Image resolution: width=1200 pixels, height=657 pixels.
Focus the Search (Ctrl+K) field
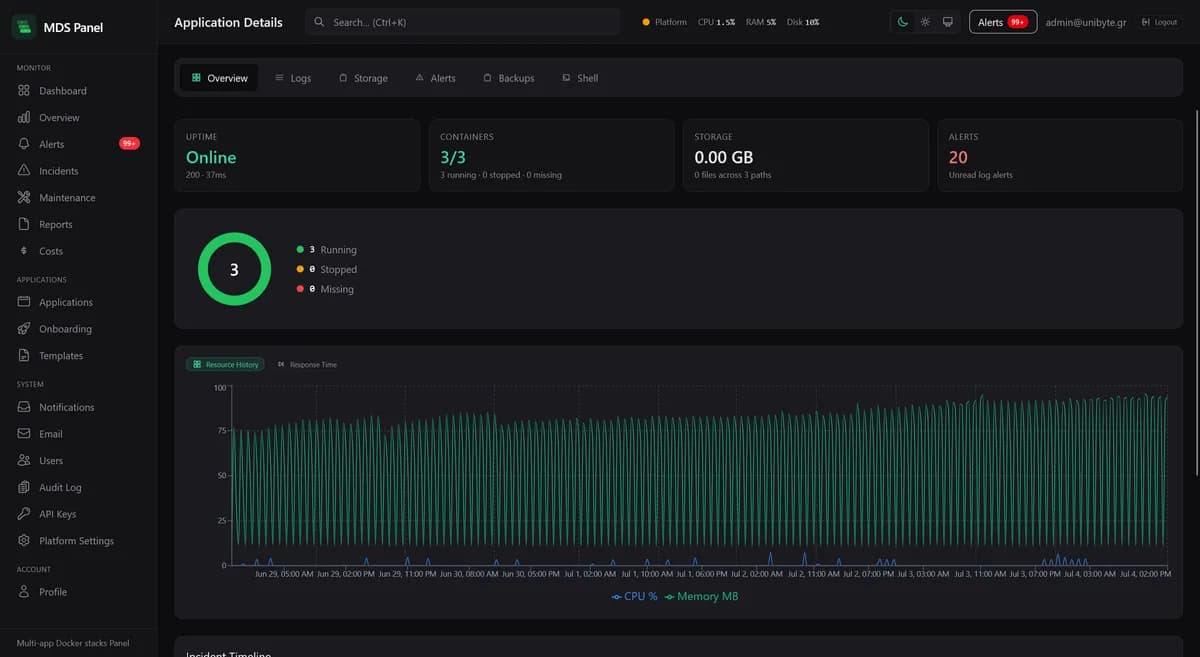pyautogui.click(x=462, y=22)
